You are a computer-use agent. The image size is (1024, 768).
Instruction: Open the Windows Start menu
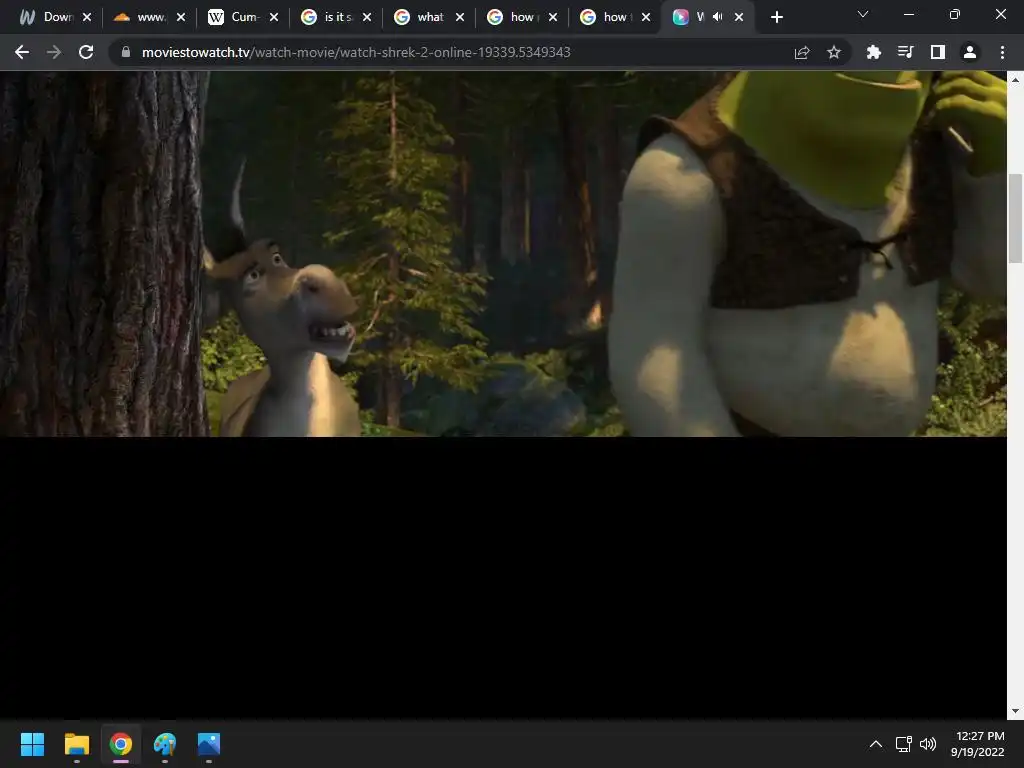tap(32, 744)
